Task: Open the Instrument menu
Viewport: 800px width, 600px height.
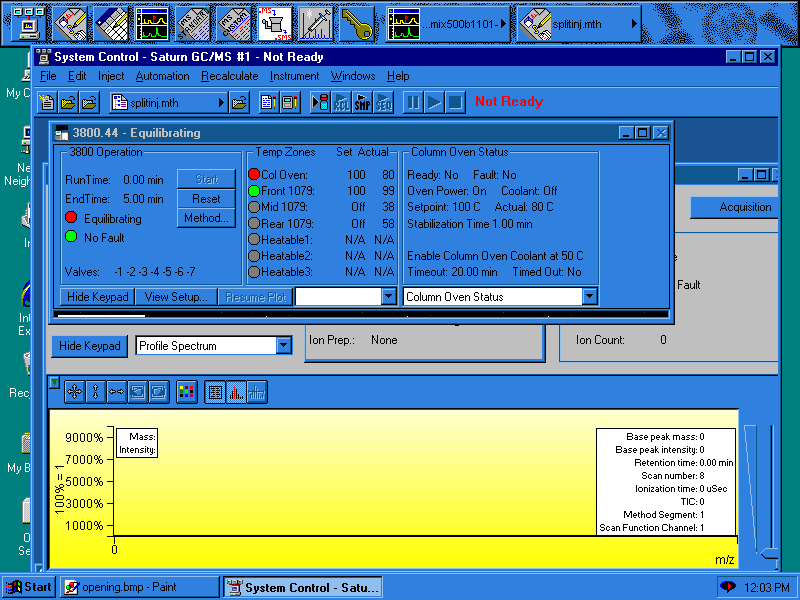Action: pos(294,76)
